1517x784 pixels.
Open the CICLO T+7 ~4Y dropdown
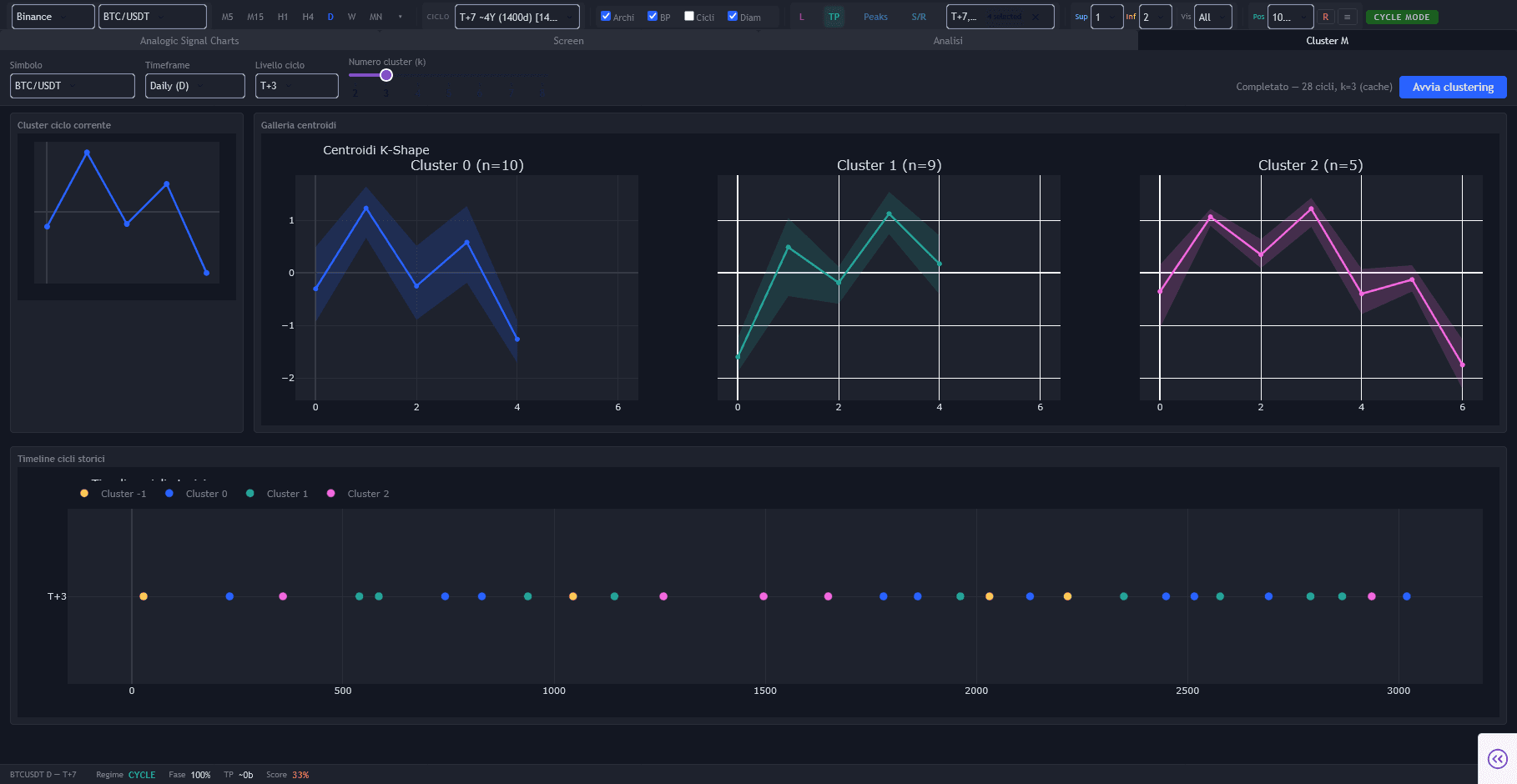point(517,17)
